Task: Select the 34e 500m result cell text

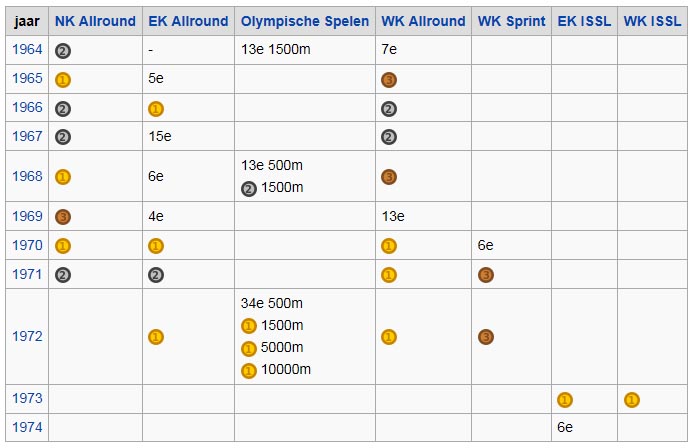Action: [272, 303]
